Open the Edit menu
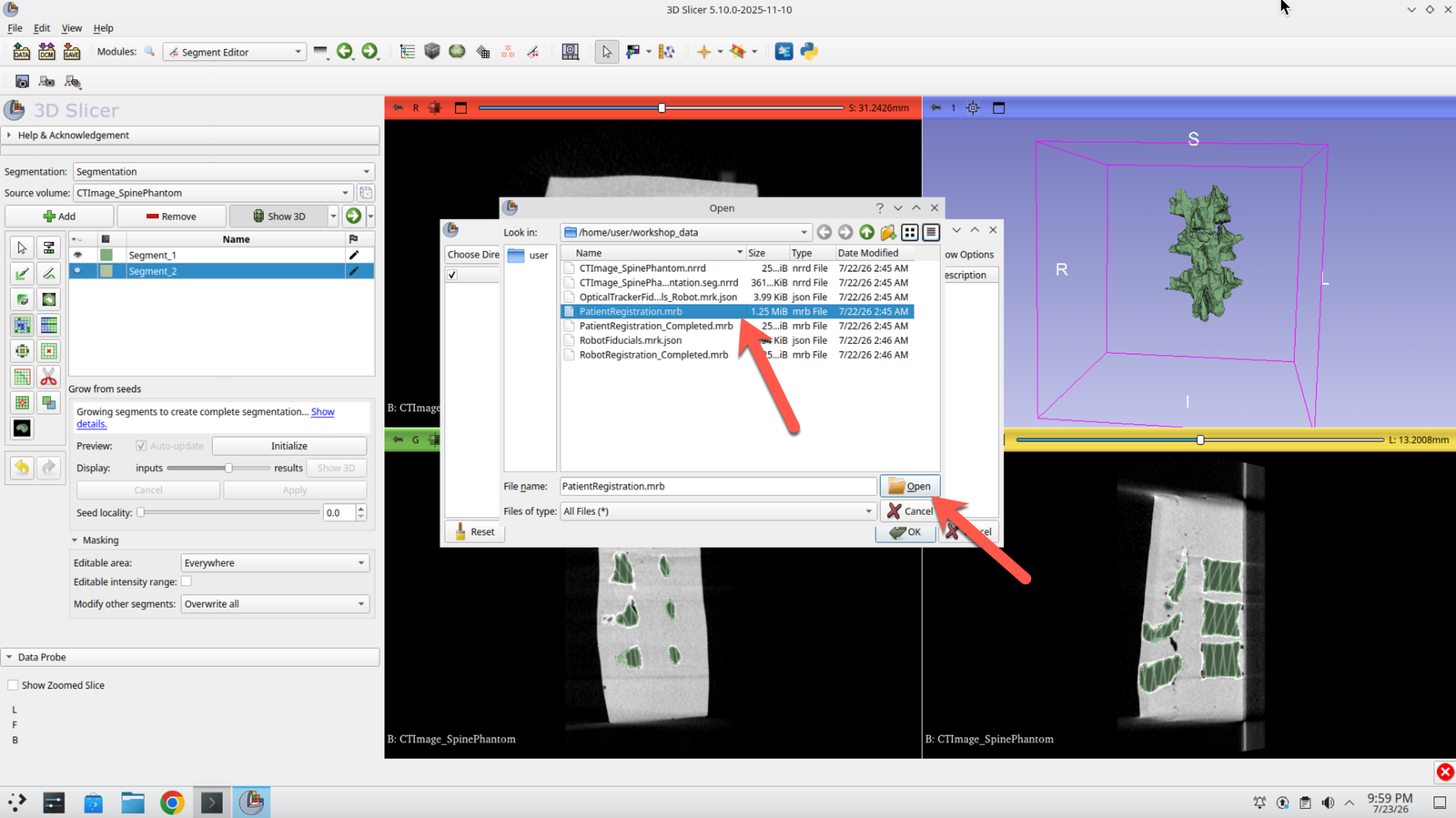 click(x=42, y=28)
